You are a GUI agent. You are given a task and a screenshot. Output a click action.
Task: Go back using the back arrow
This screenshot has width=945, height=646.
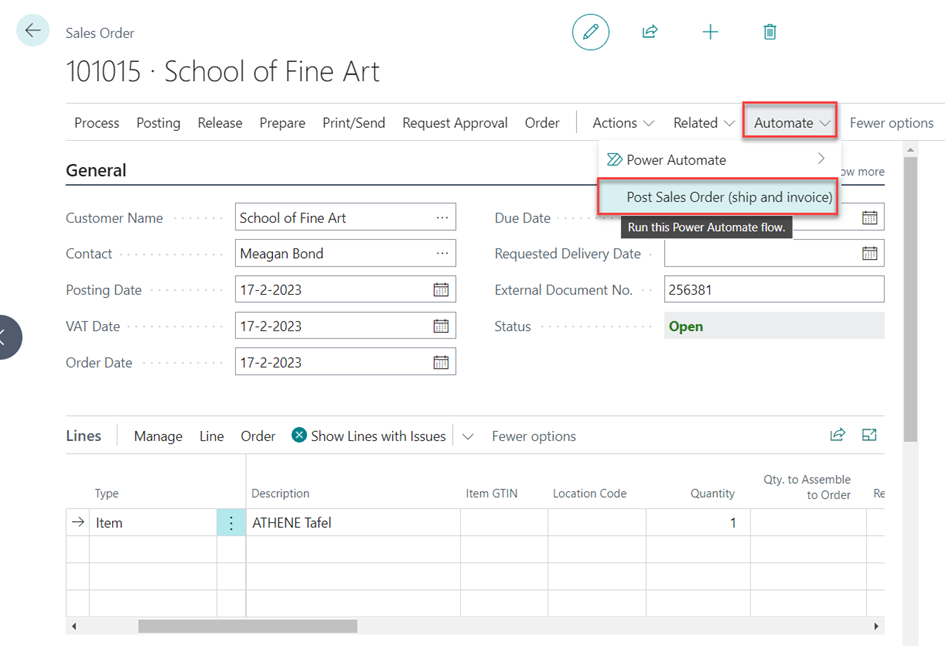[x=33, y=30]
